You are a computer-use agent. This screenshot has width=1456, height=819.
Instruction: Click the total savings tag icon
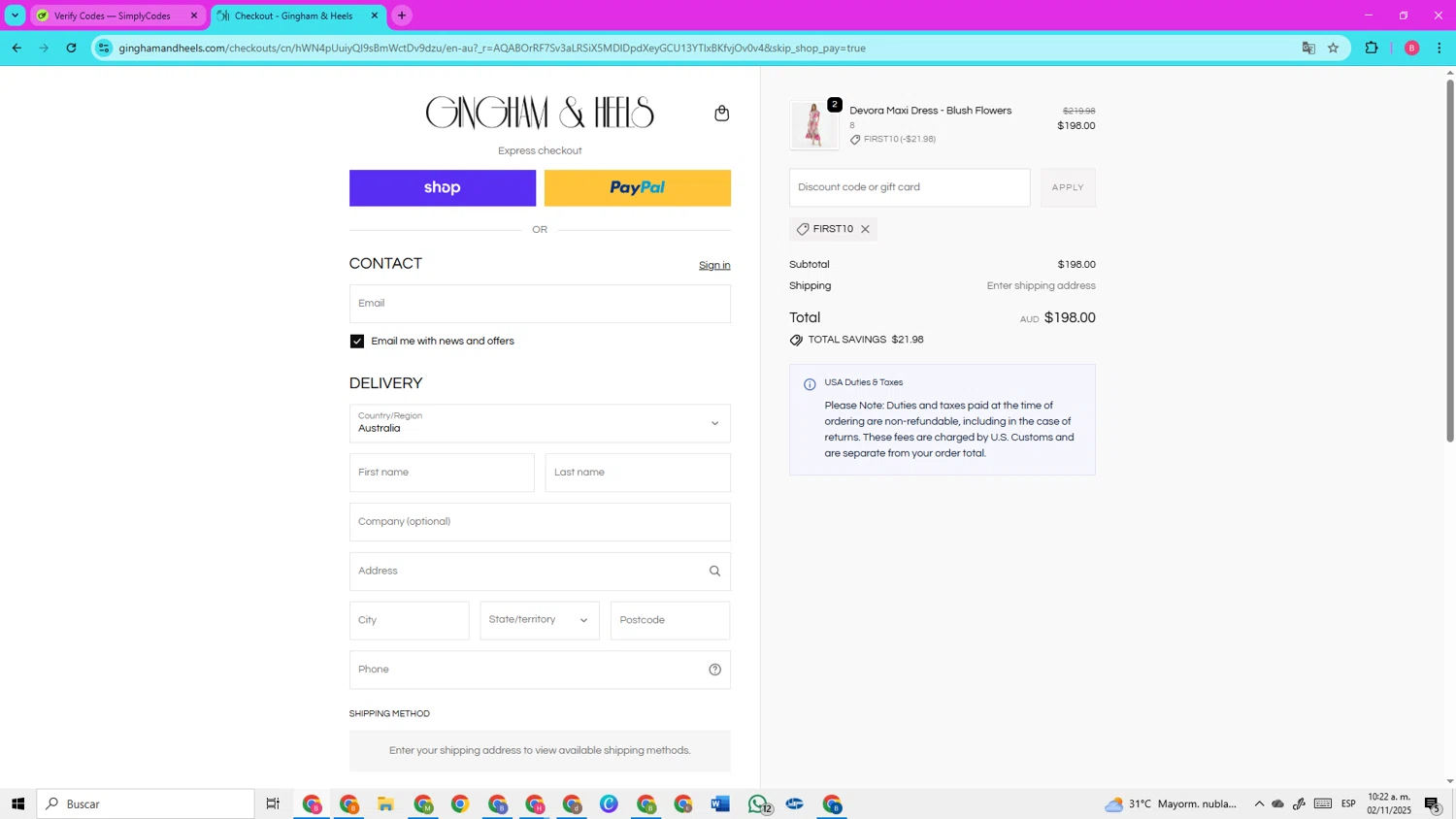point(796,341)
